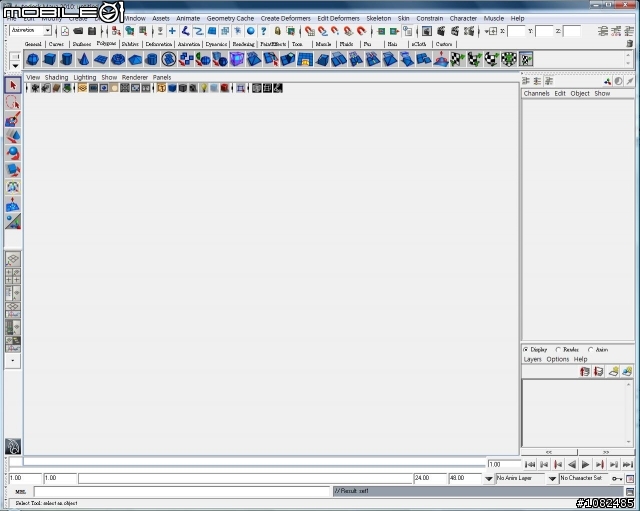Open the Create Deformers menu
The image size is (640, 511).
(x=285, y=18)
